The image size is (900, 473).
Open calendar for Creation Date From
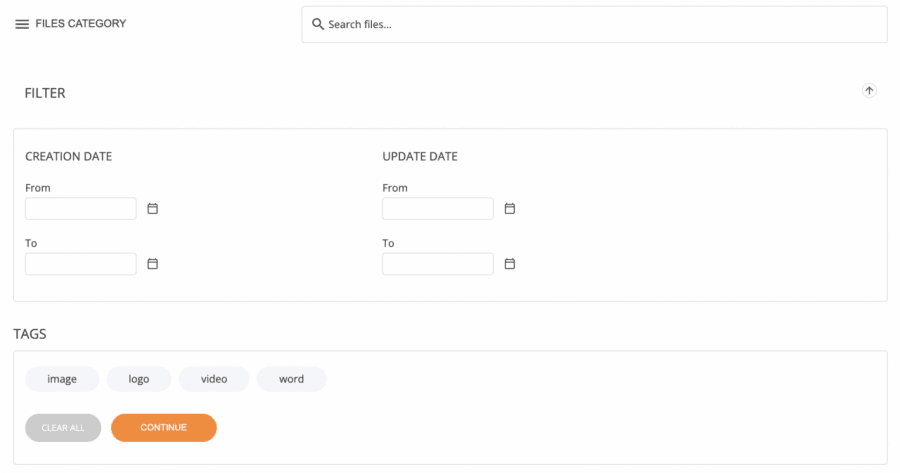153,209
